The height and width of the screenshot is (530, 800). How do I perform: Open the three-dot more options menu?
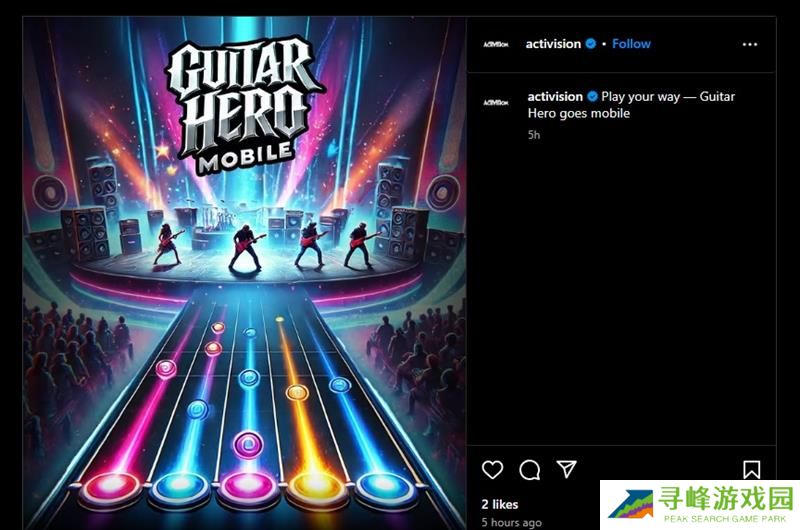tap(749, 44)
